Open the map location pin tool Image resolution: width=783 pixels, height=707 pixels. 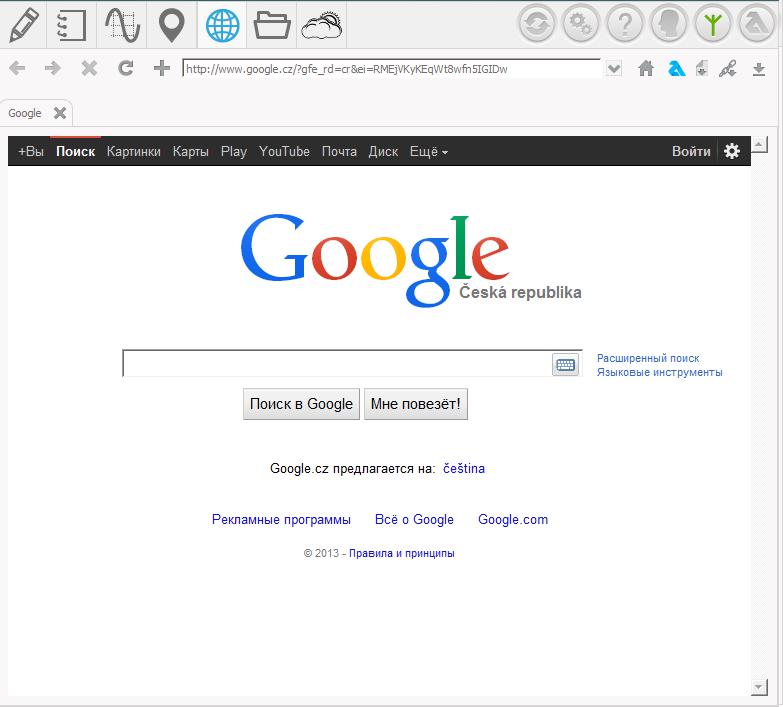(172, 24)
